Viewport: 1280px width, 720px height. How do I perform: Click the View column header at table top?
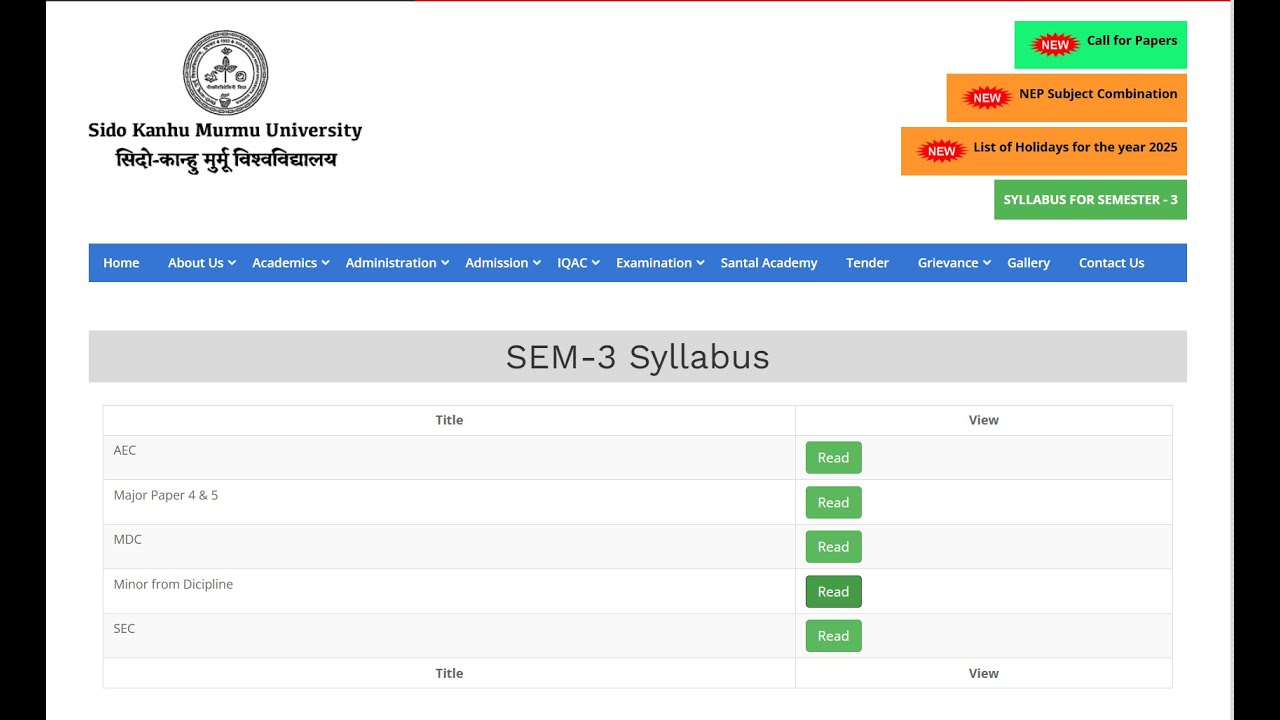984,420
